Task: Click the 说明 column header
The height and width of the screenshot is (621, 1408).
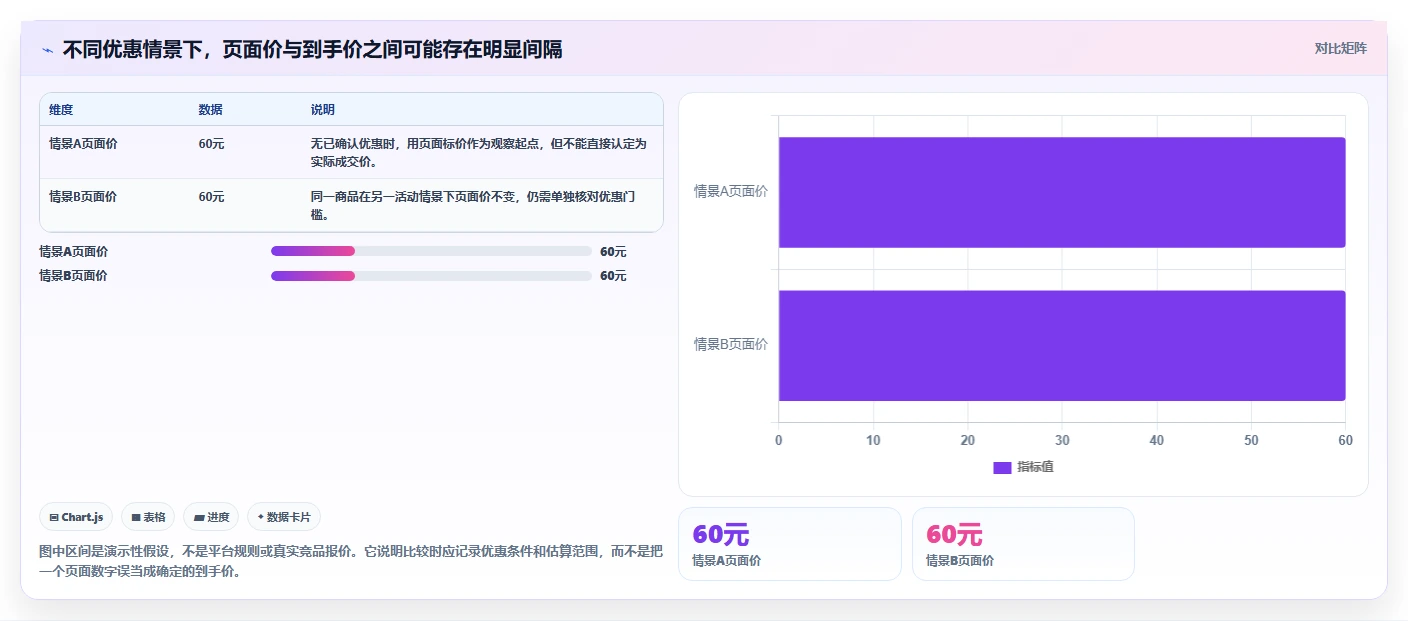Action: click(x=323, y=110)
